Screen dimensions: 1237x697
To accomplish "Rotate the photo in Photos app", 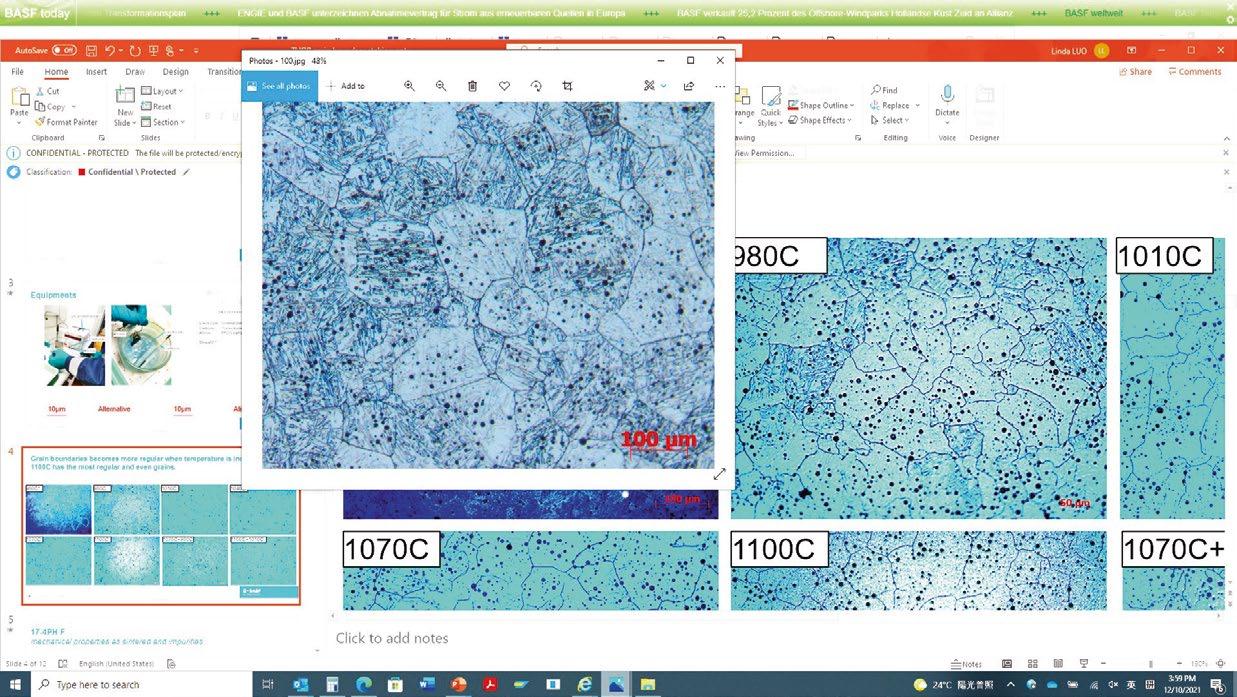I will pos(536,86).
